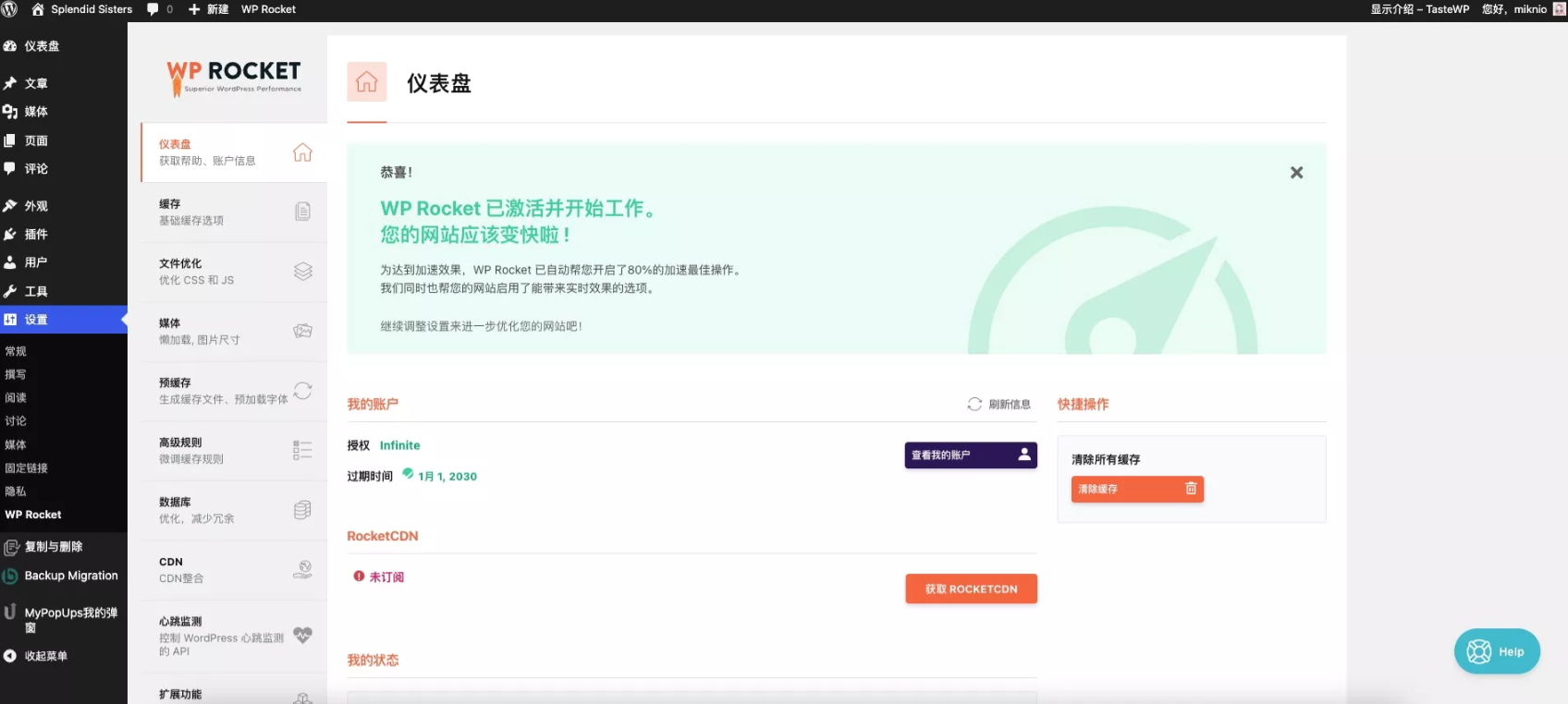The image size is (1568, 704).
Task: Open the 固定链接 permalinks submenu item
Action: [x=27, y=468]
